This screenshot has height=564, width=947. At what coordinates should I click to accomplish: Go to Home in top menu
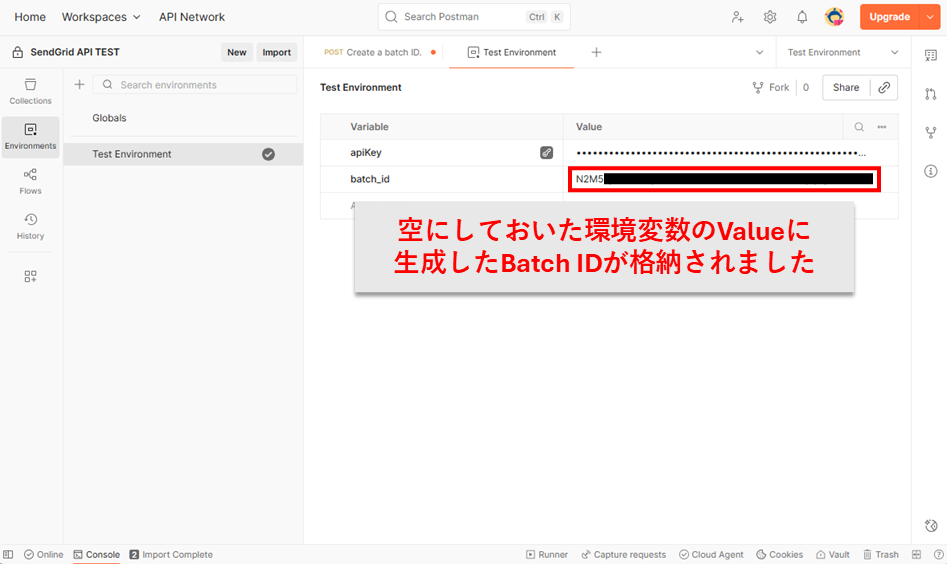[30, 17]
